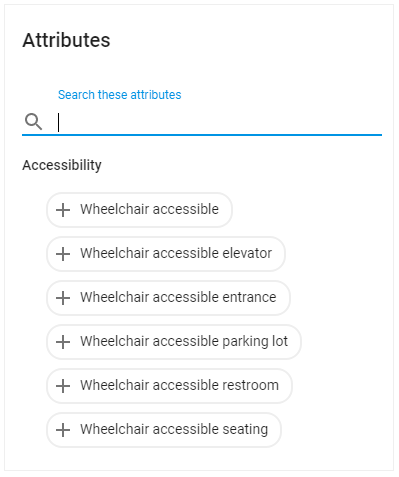This screenshot has width=399, height=477.
Task: Click the Search these attributes label
Action: [120, 95]
